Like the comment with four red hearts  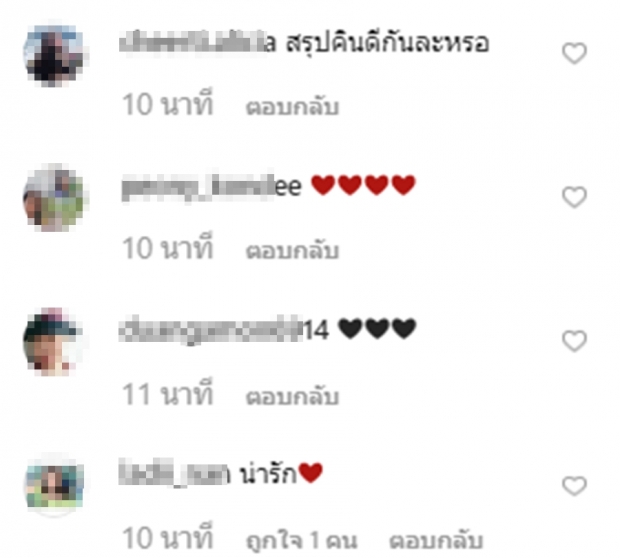coord(574,197)
